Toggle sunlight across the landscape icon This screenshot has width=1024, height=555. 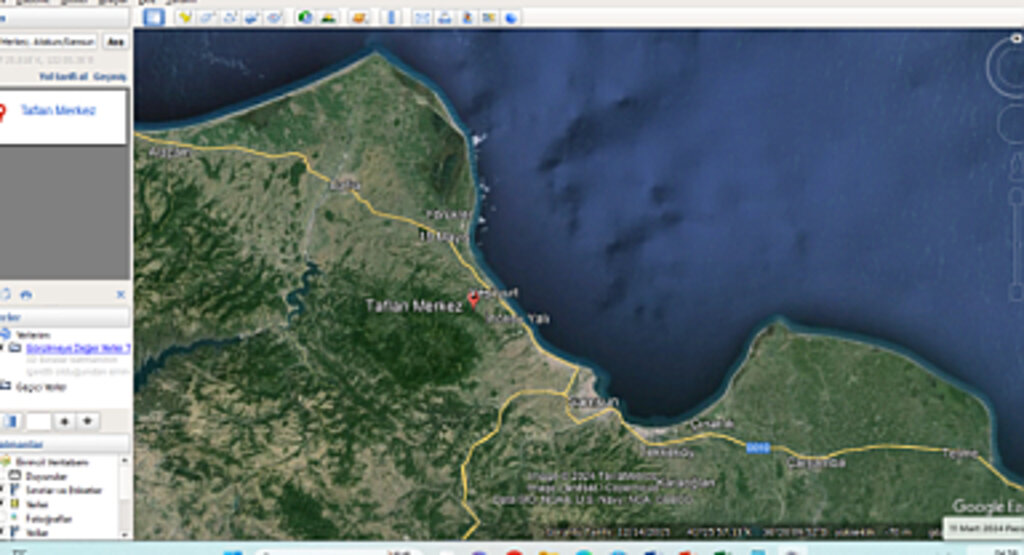click(327, 18)
